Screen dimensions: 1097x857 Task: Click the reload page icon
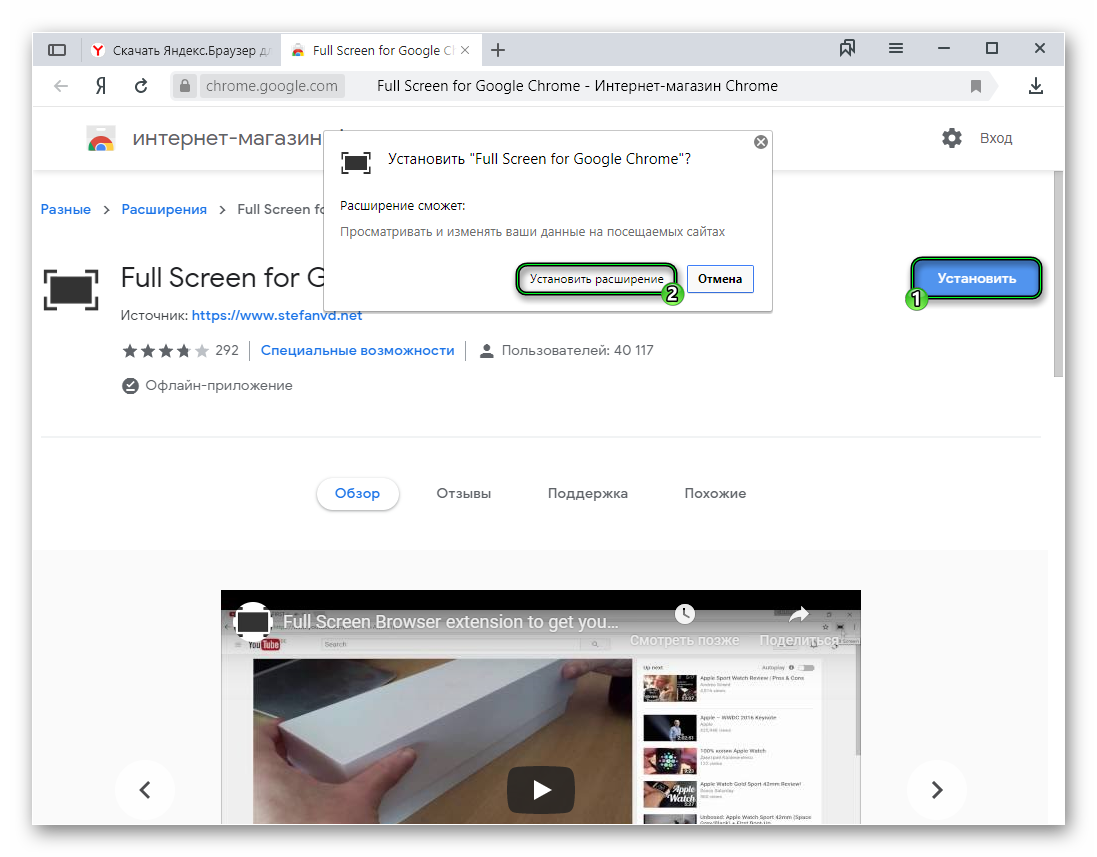point(141,86)
